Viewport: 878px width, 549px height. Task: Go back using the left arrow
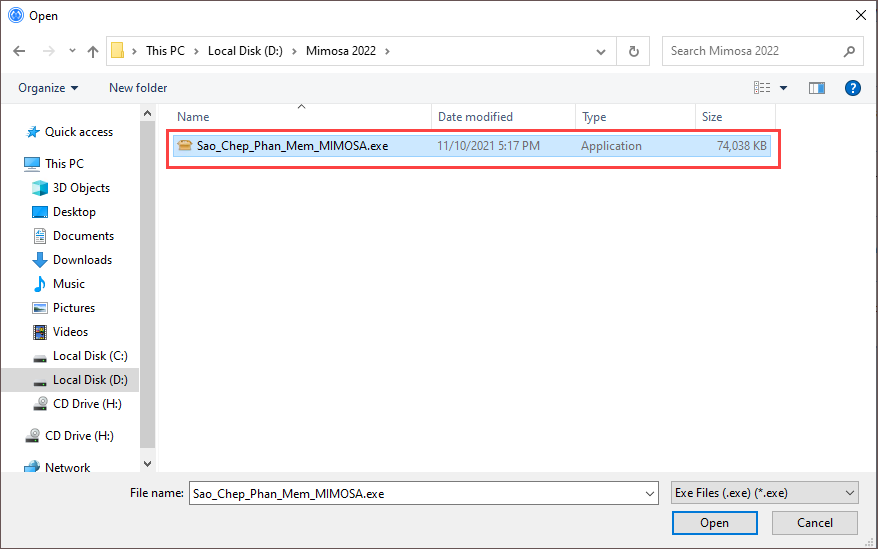coord(20,51)
